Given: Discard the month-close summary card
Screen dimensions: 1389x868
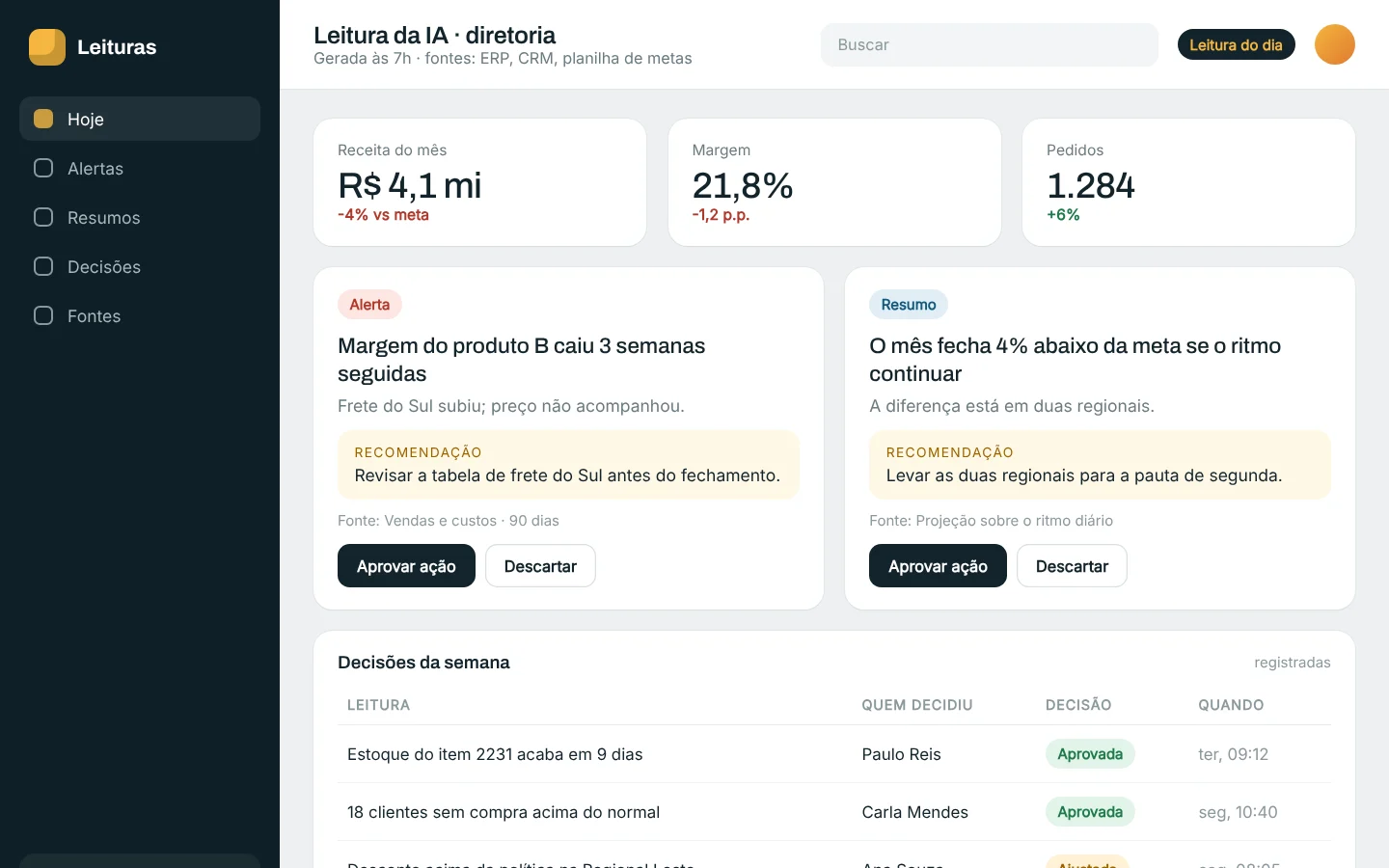Looking at the screenshot, I should coord(1072,566).
